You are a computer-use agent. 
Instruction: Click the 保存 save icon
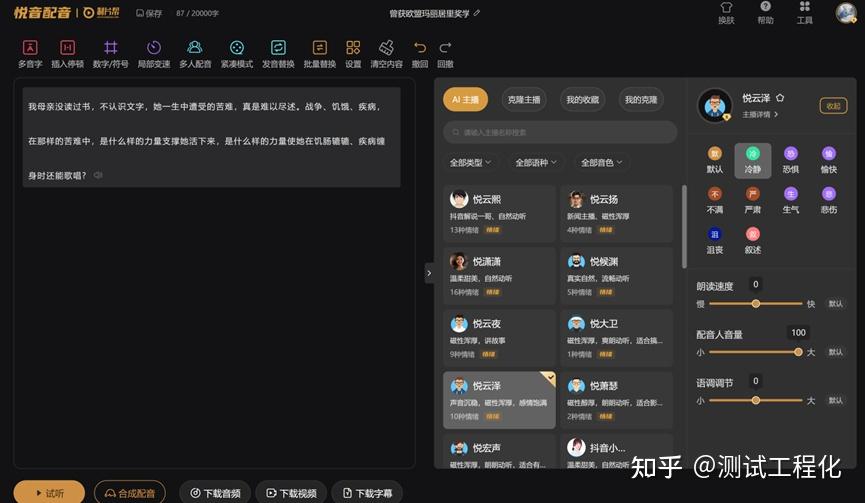click(149, 13)
